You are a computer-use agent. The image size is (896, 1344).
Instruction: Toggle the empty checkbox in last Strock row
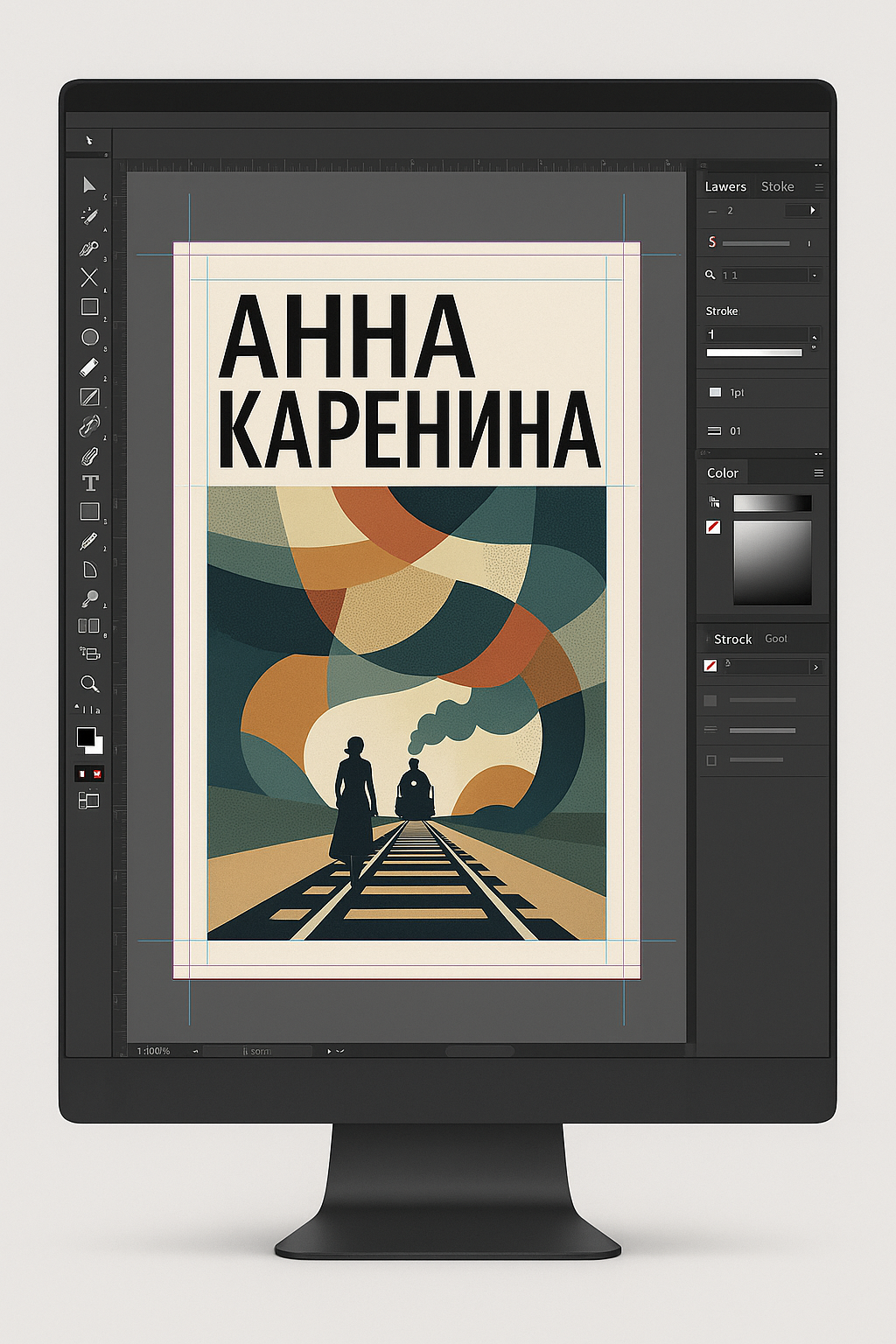pyautogui.click(x=711, y=760)
